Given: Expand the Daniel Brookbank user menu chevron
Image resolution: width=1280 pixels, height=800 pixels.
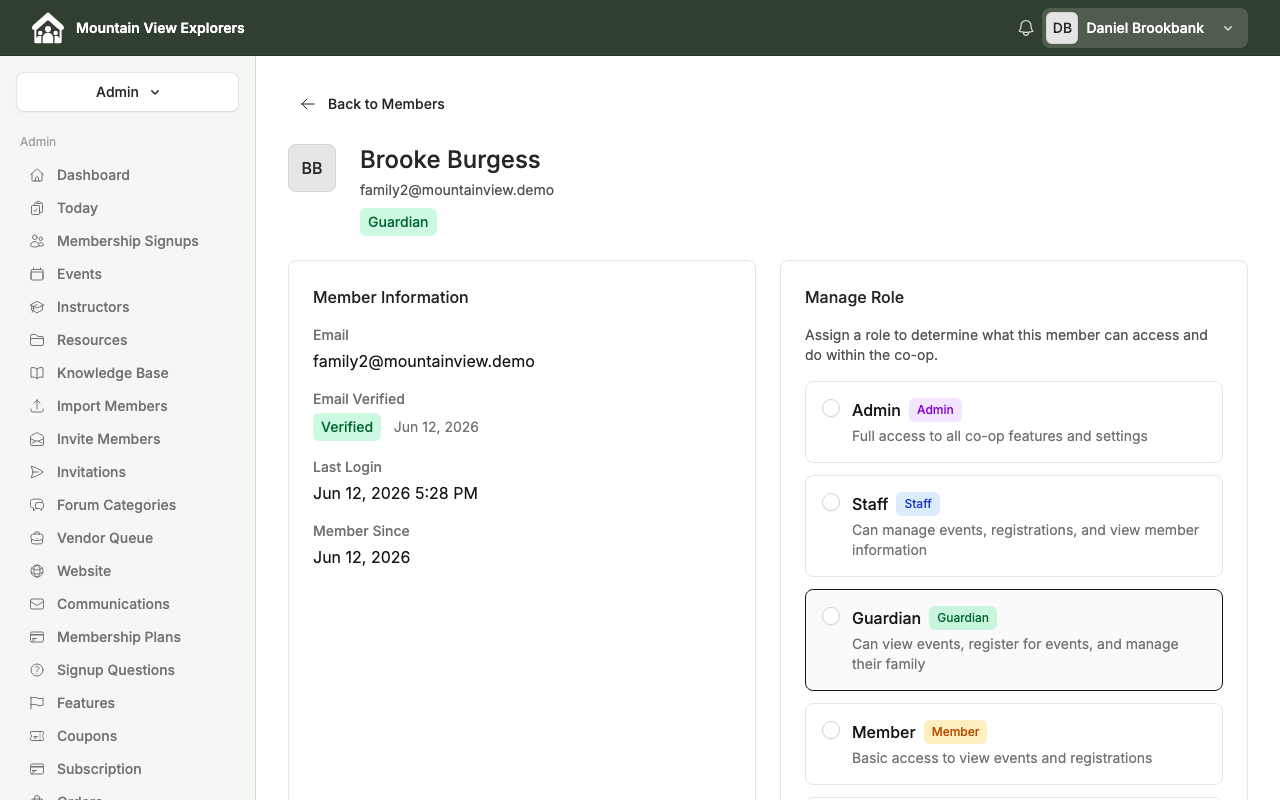Looking at the screenshot, I should pyautogui.click(x=1228, y=28).
